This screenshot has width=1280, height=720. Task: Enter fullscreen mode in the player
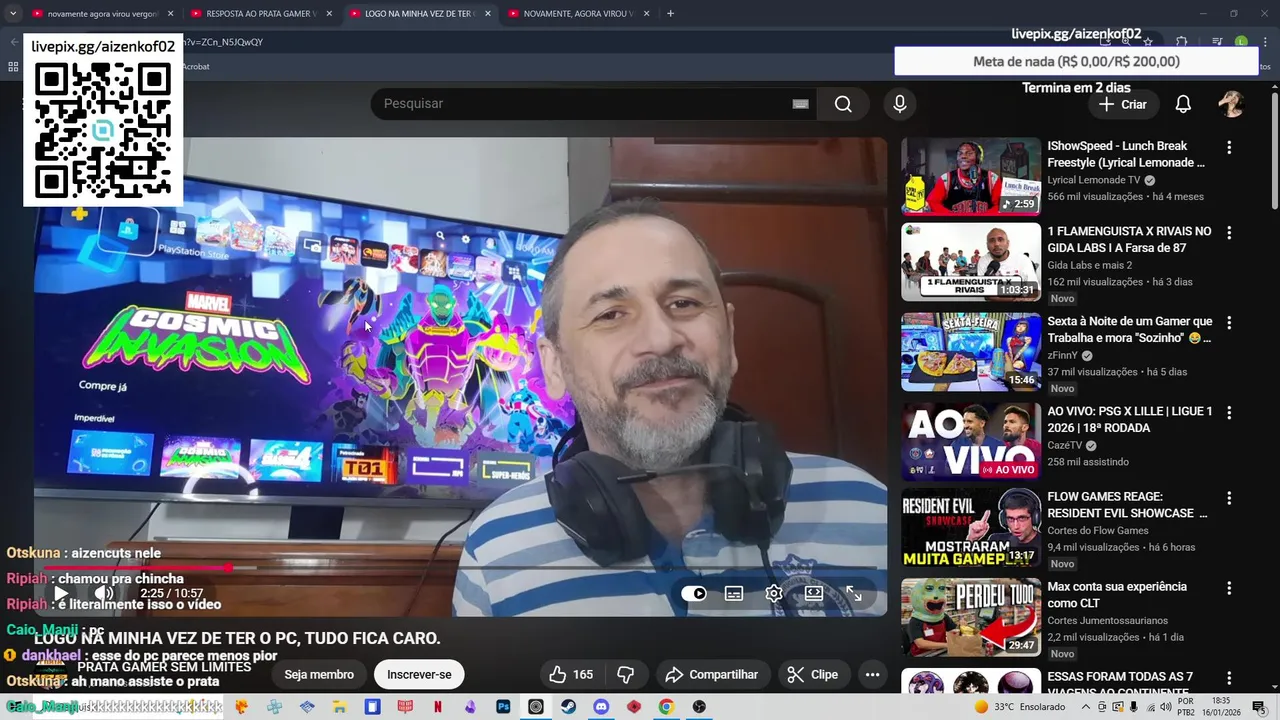[854, 593]
